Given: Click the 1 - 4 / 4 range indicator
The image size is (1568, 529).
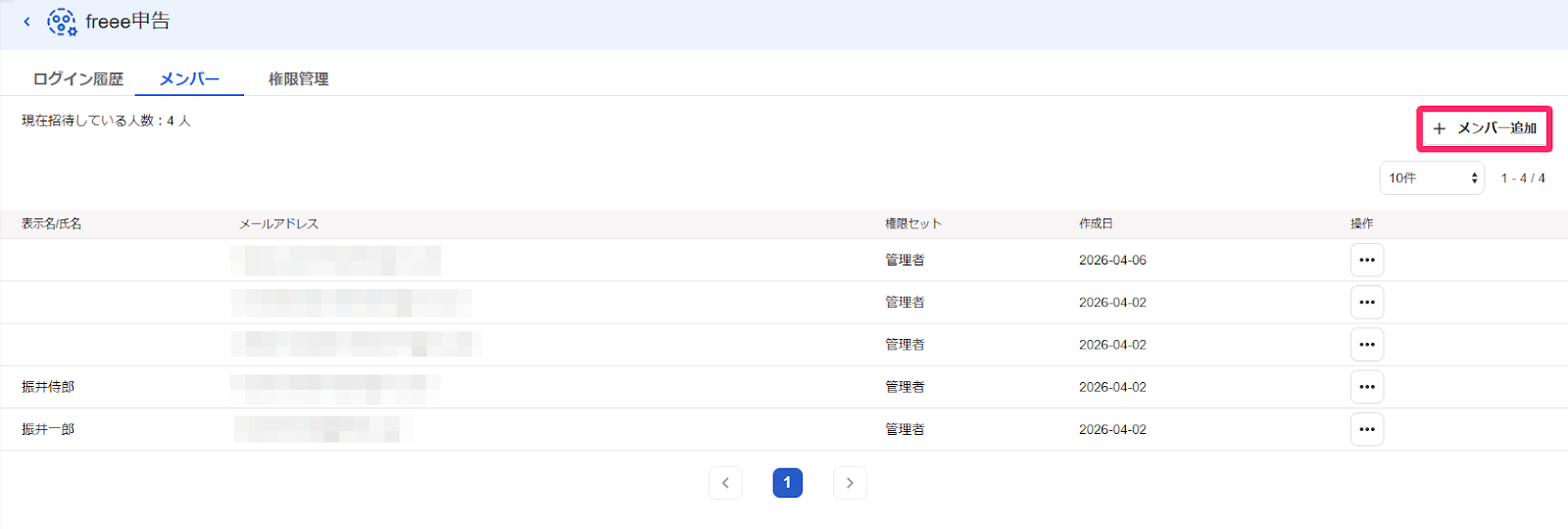Looking at the screenshot, I should [1523, 178].
